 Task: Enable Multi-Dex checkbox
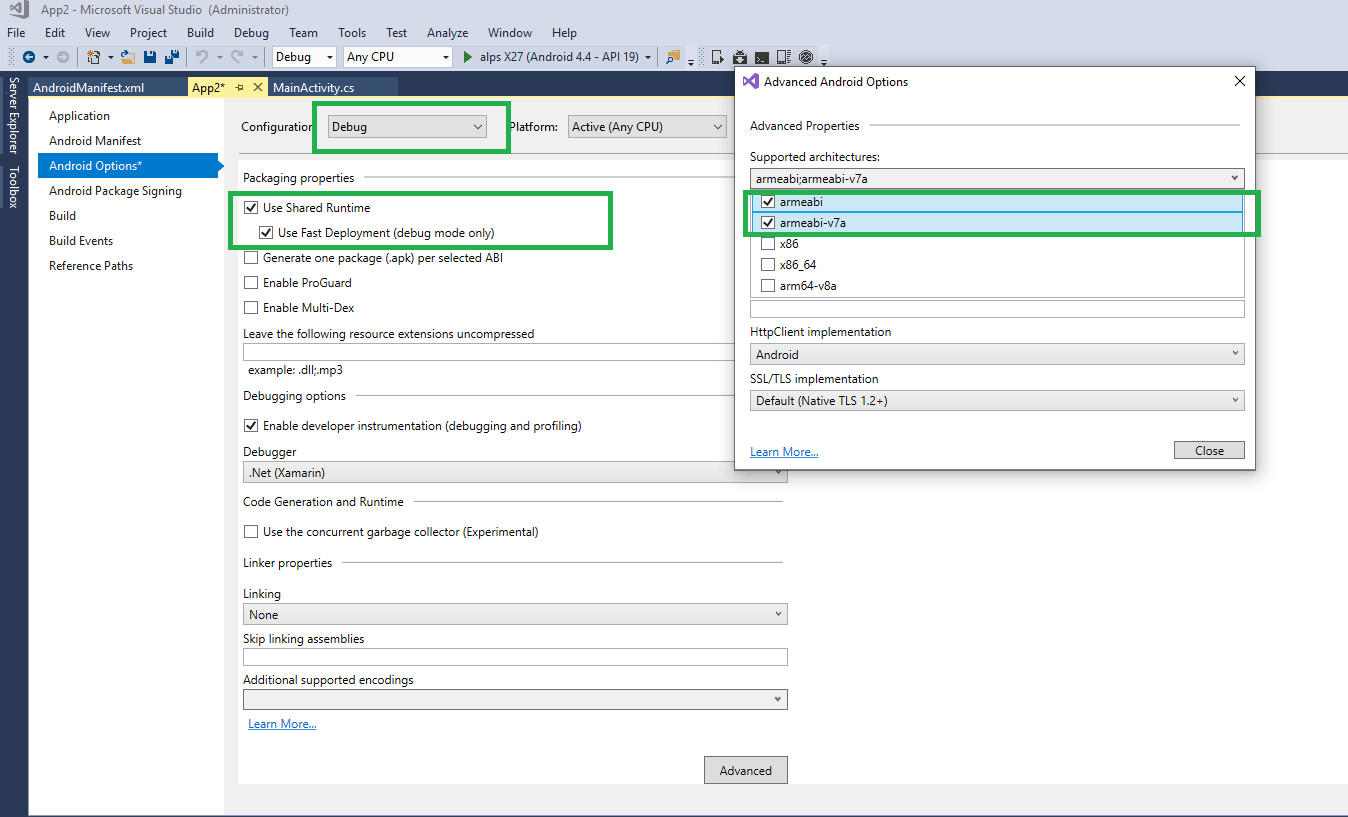coord(251,308)
